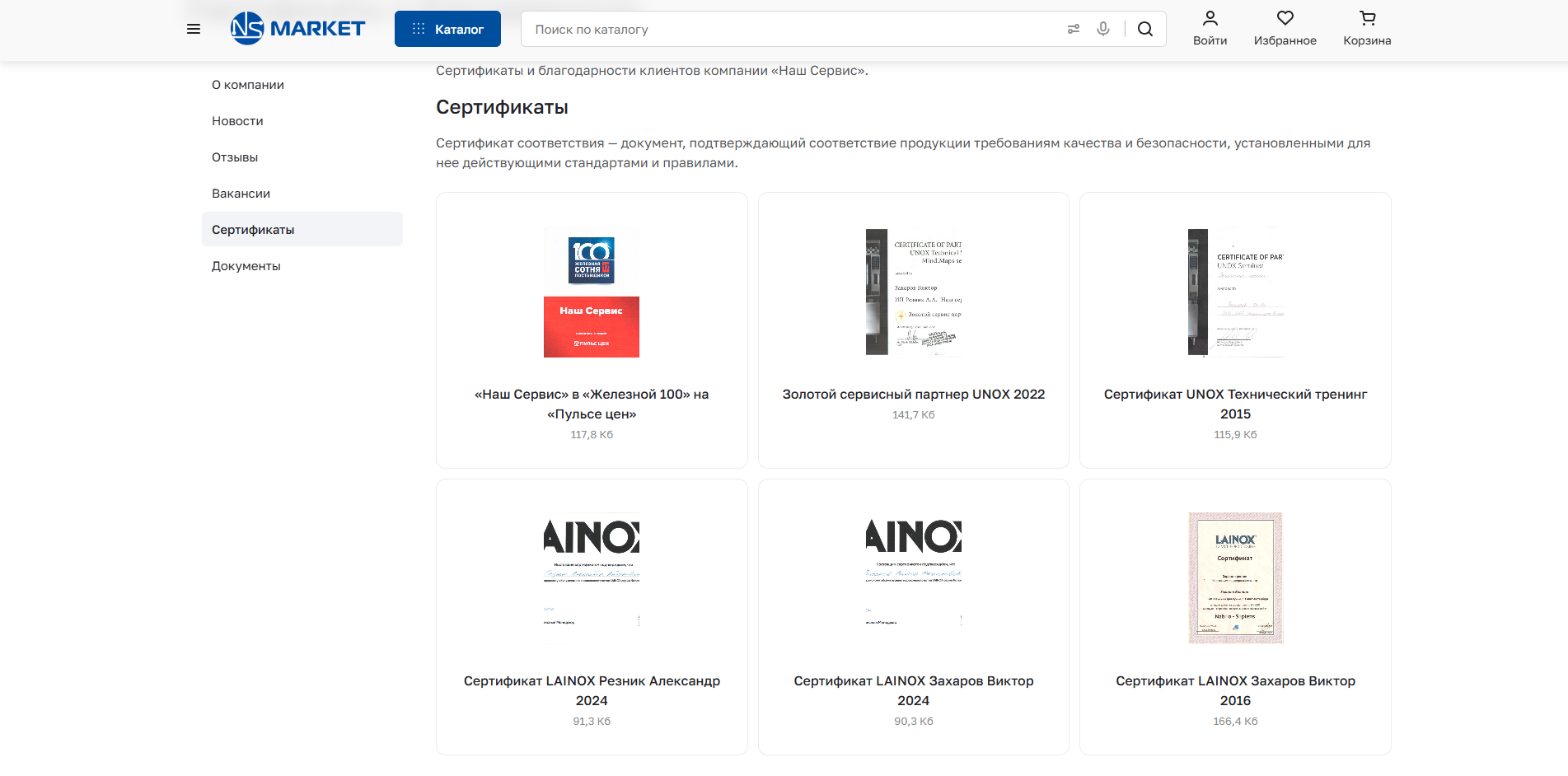Open Избранное favorites heart icon
This screenshot has height=776, width=1568.
click(x=1285, y=18)
